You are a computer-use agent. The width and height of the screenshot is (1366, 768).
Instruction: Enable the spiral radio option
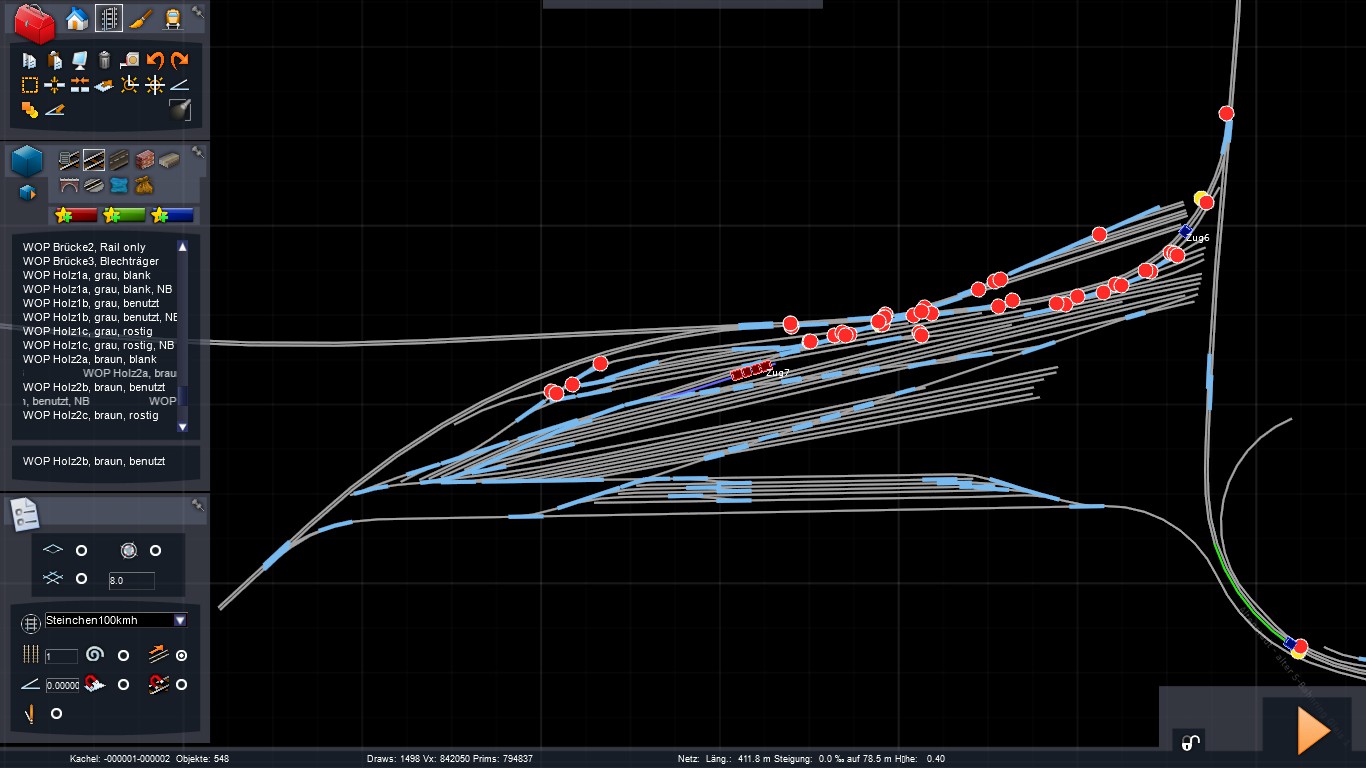pyautogui.click(x=123, y=656)
